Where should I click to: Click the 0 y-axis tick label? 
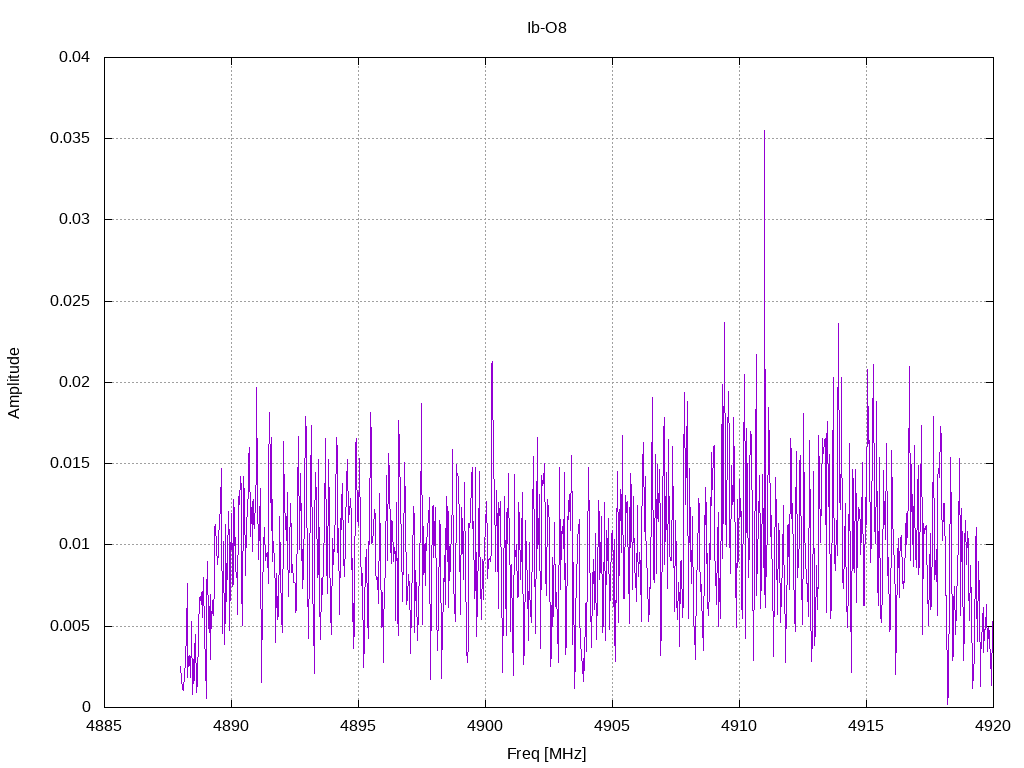pyautogui.click(x=86, y=707)
